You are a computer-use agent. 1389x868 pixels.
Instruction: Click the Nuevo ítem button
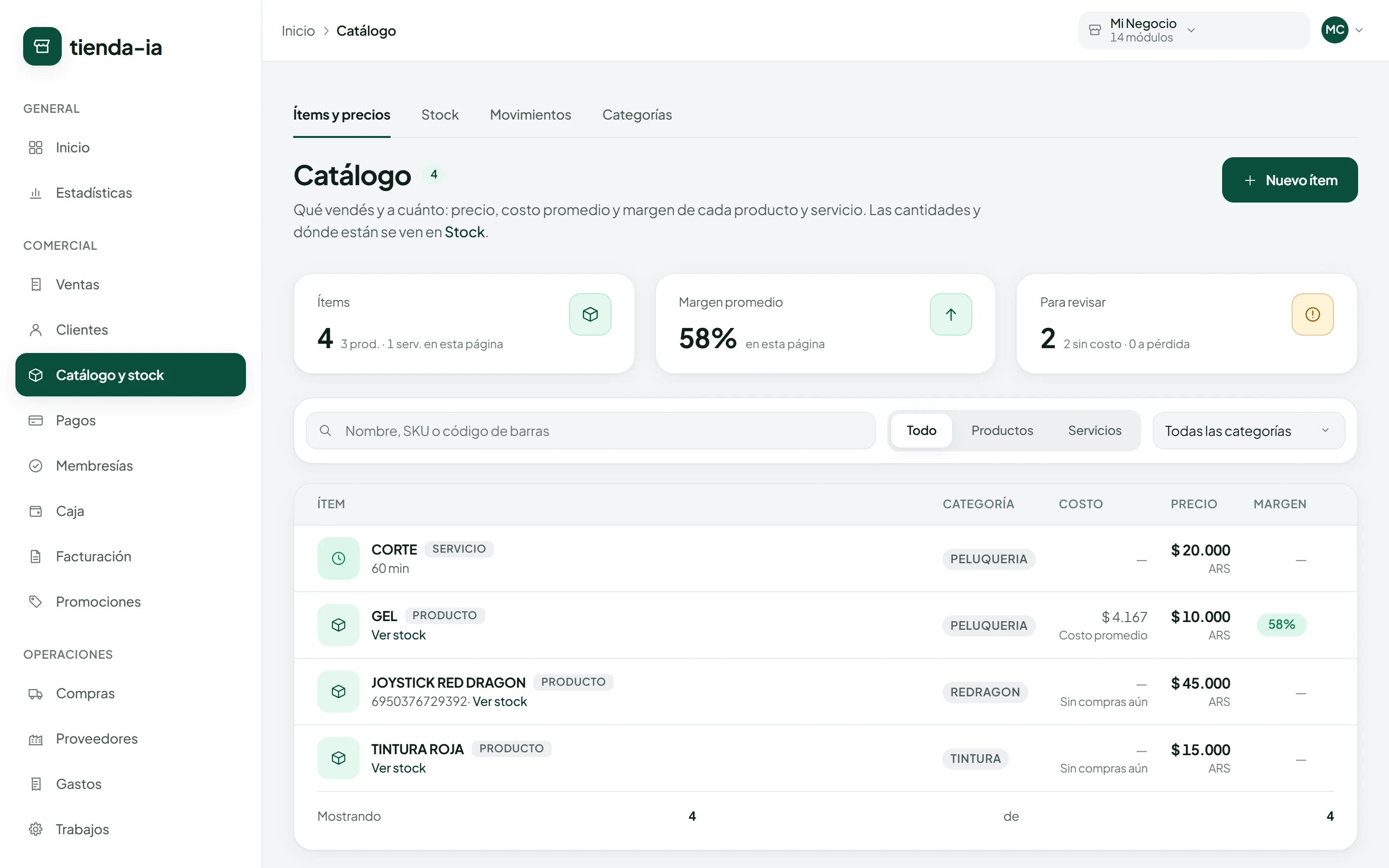(x=1290, y=180)
